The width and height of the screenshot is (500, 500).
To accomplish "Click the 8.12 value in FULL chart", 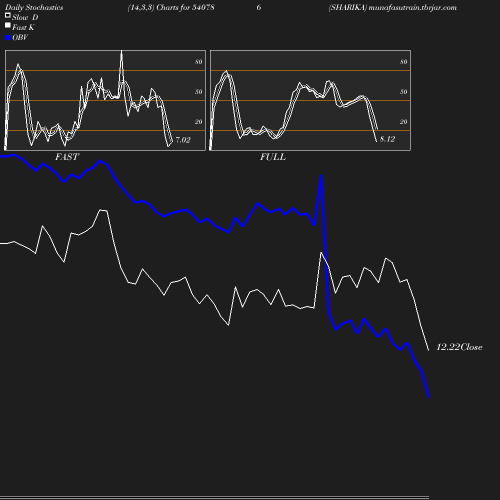I will 387,139.
